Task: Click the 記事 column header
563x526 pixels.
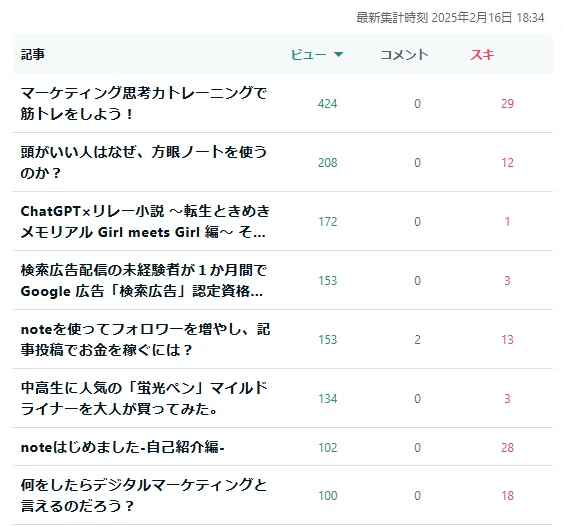Action: [33, 55]
